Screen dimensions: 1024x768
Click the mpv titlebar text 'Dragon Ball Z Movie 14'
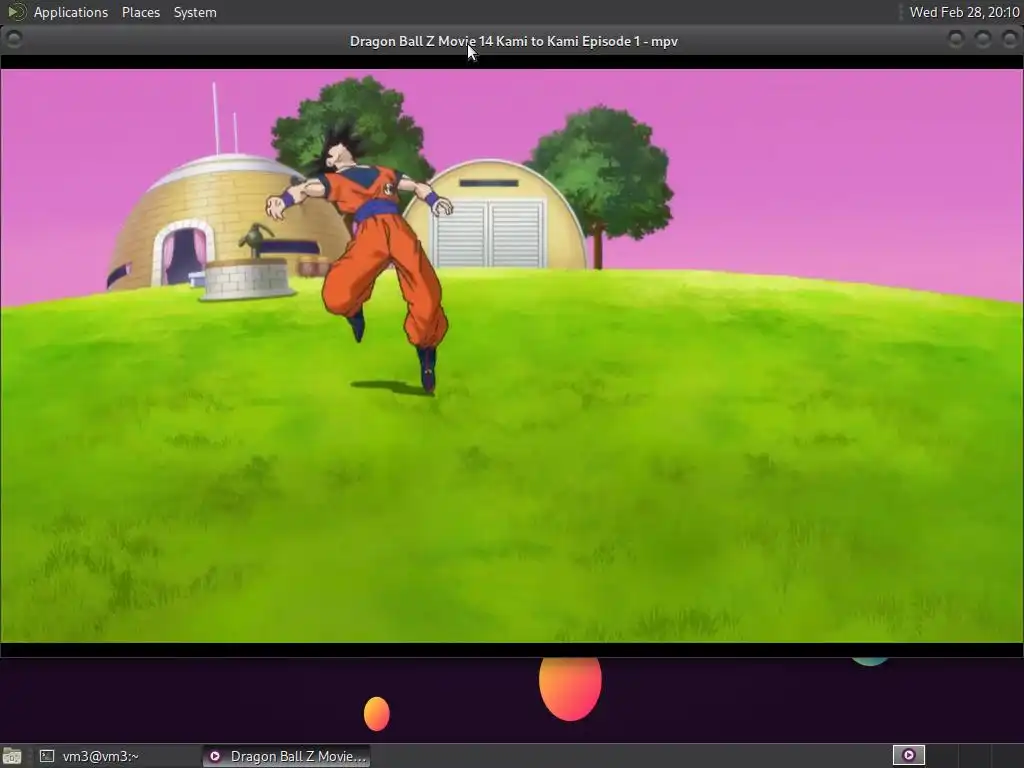click(421, 41)
